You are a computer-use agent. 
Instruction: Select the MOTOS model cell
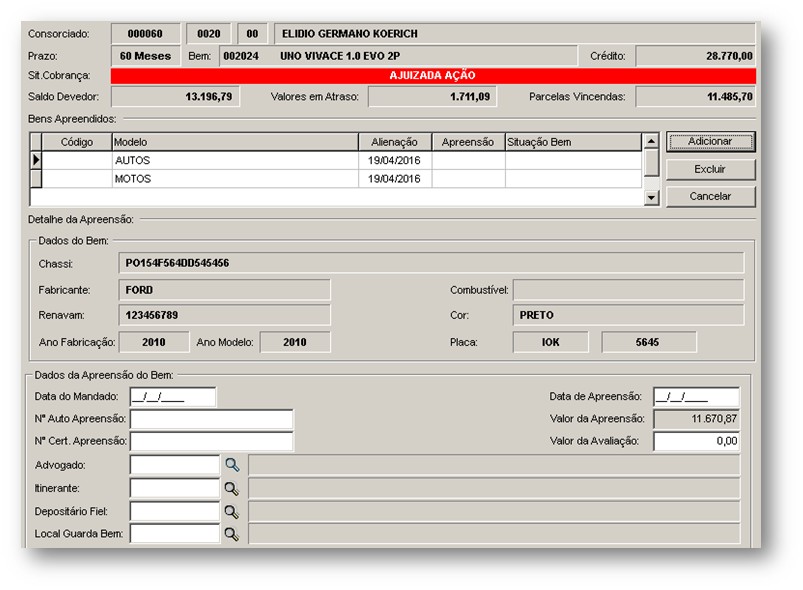coord(235,179)
